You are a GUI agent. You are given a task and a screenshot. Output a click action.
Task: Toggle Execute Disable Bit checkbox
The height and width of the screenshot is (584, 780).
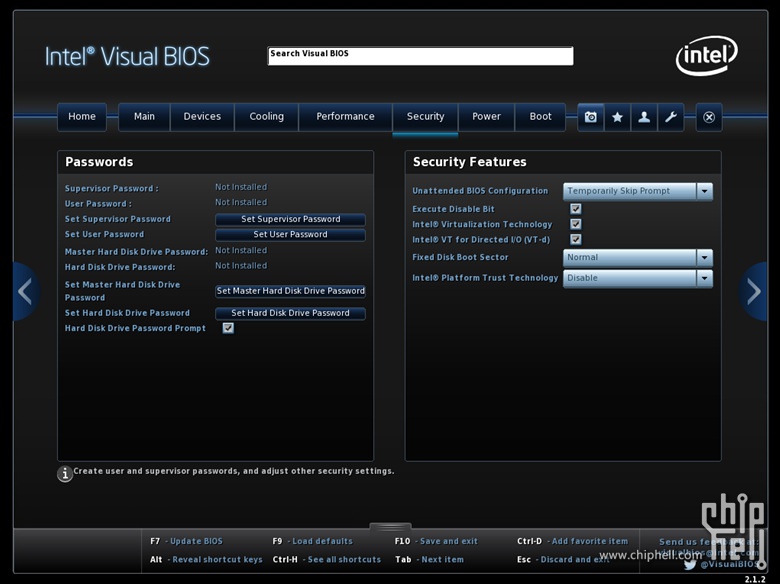coord(576,209)
